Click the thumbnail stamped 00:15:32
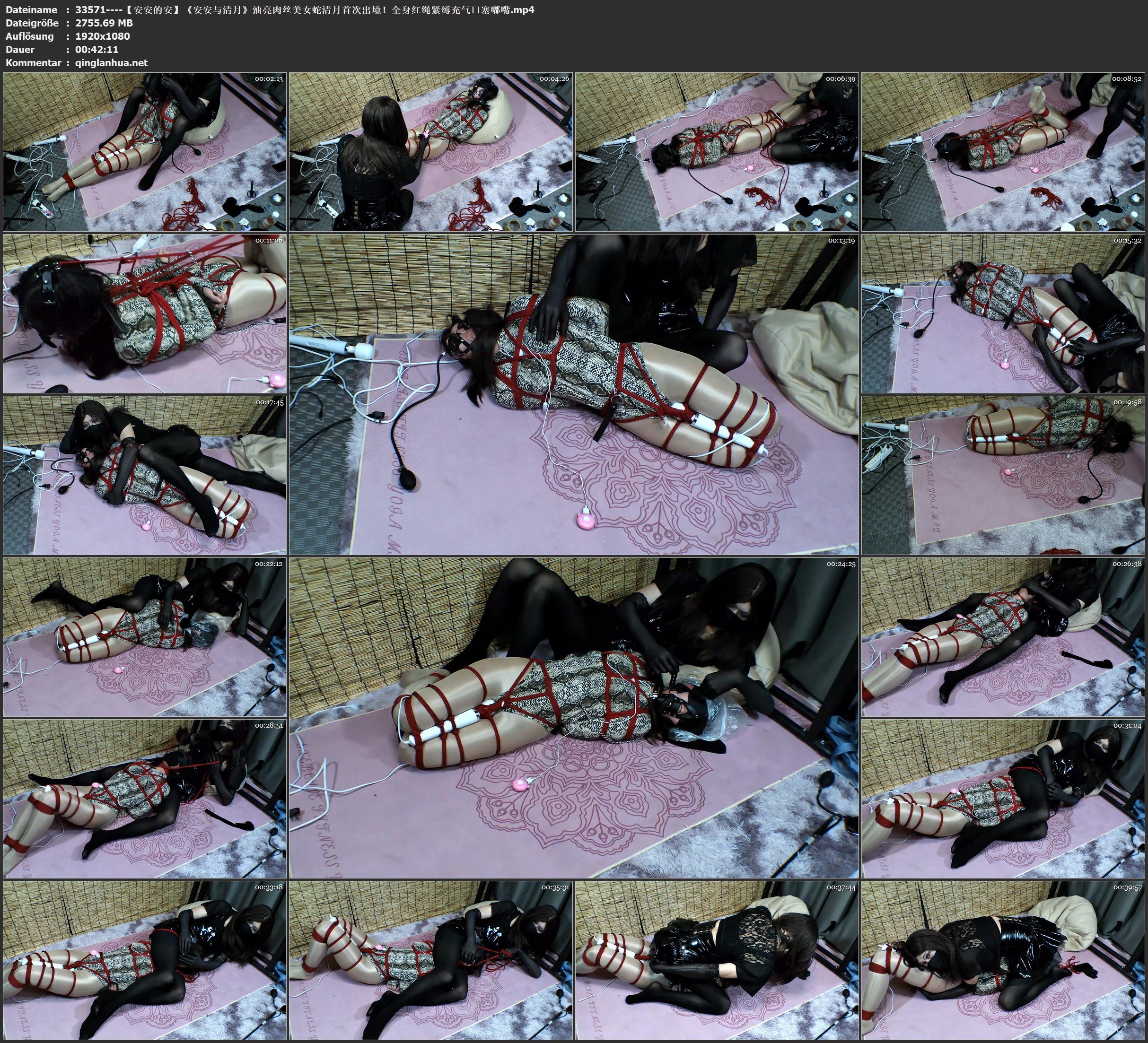This screenshot has height=1043, width=1148. 1003,313
